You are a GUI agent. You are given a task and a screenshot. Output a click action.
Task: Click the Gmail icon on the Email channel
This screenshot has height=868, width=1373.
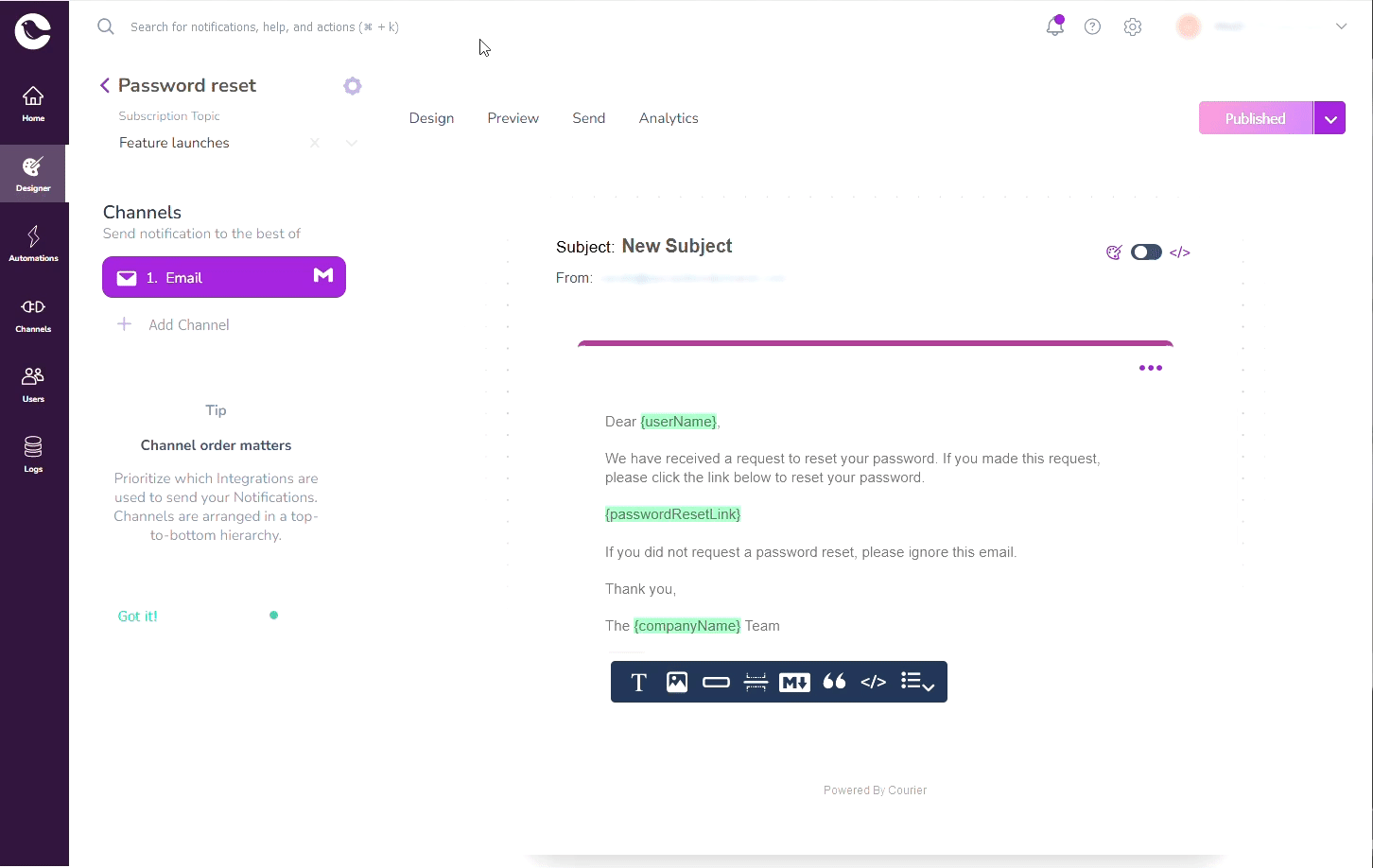[322, 276]
